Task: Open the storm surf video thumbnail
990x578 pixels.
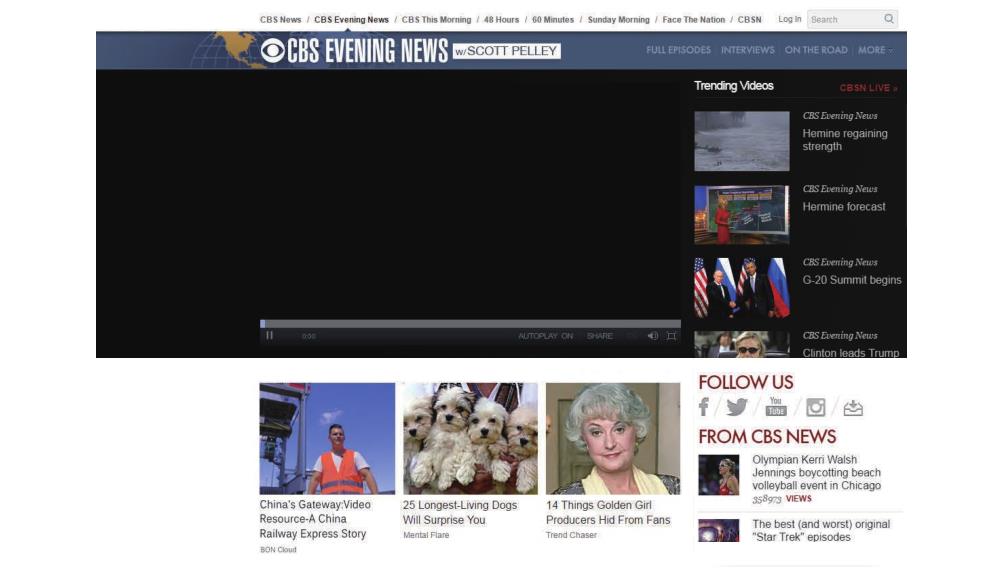Action: (742, 141)
